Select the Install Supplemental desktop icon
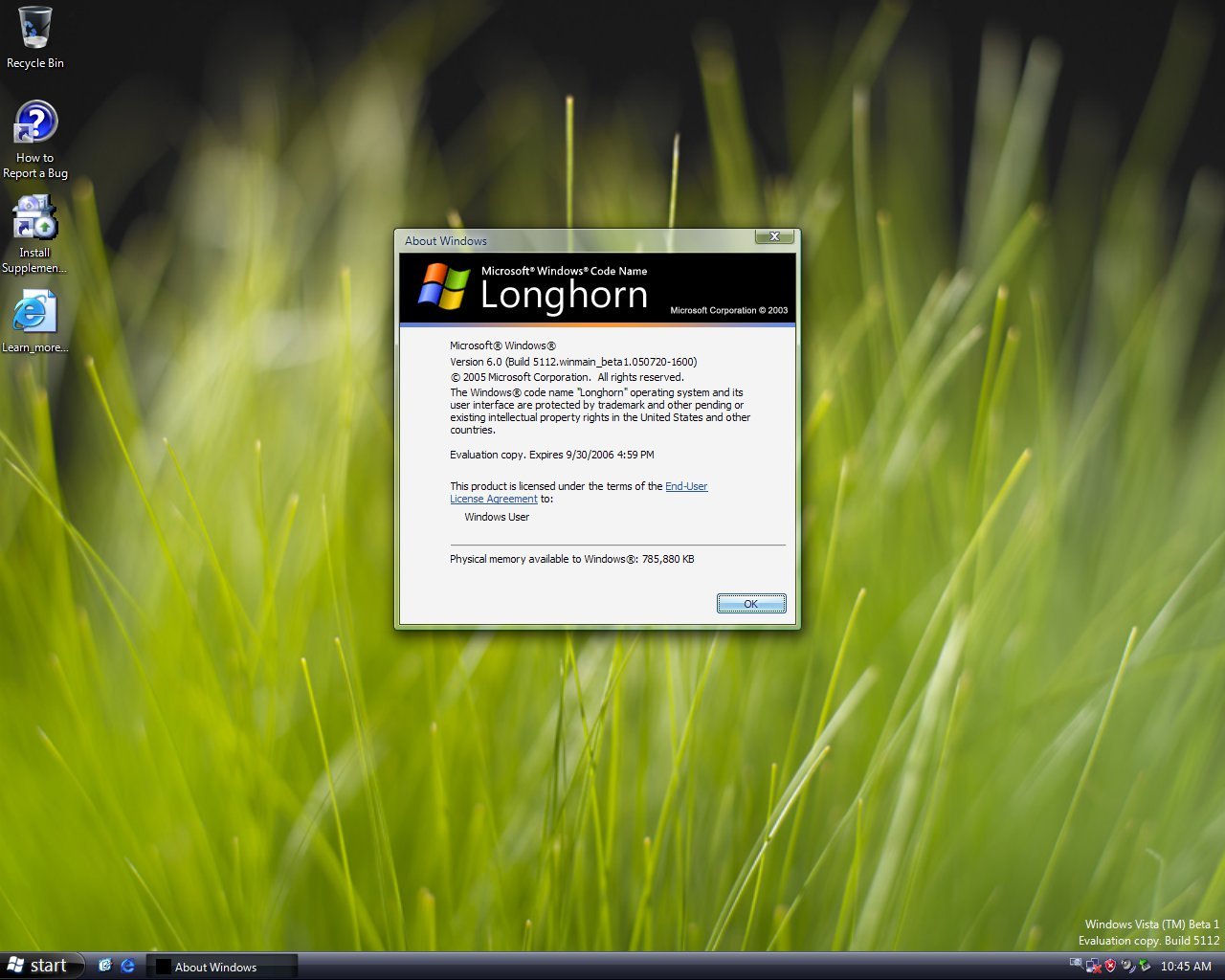The width and height of the screenshot is (1225, 980). tap(34, 234)
